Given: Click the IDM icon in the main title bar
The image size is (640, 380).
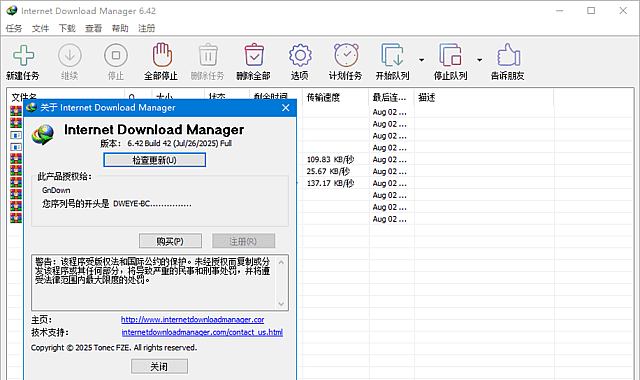Looking at the screenshot, I should pyautogui.click(x=11, y=11).
